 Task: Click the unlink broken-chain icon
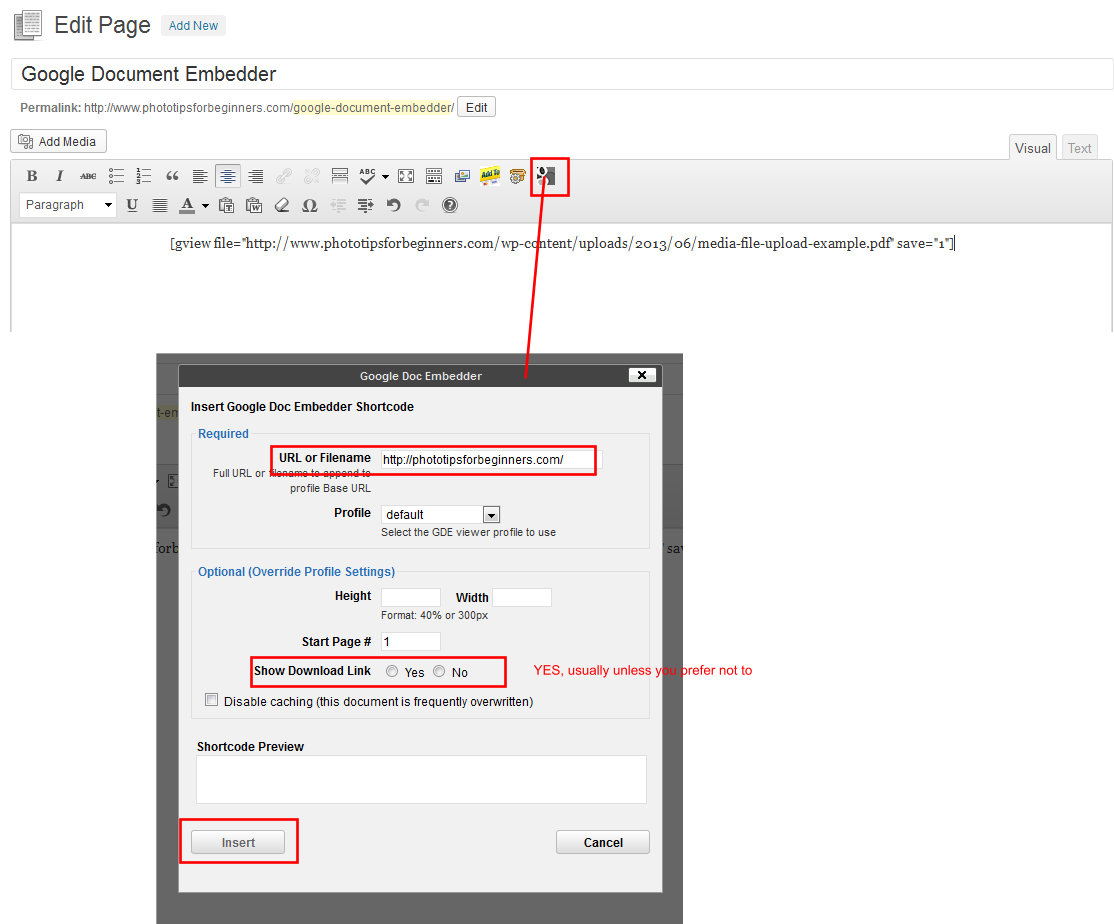(x=311, y=176)
